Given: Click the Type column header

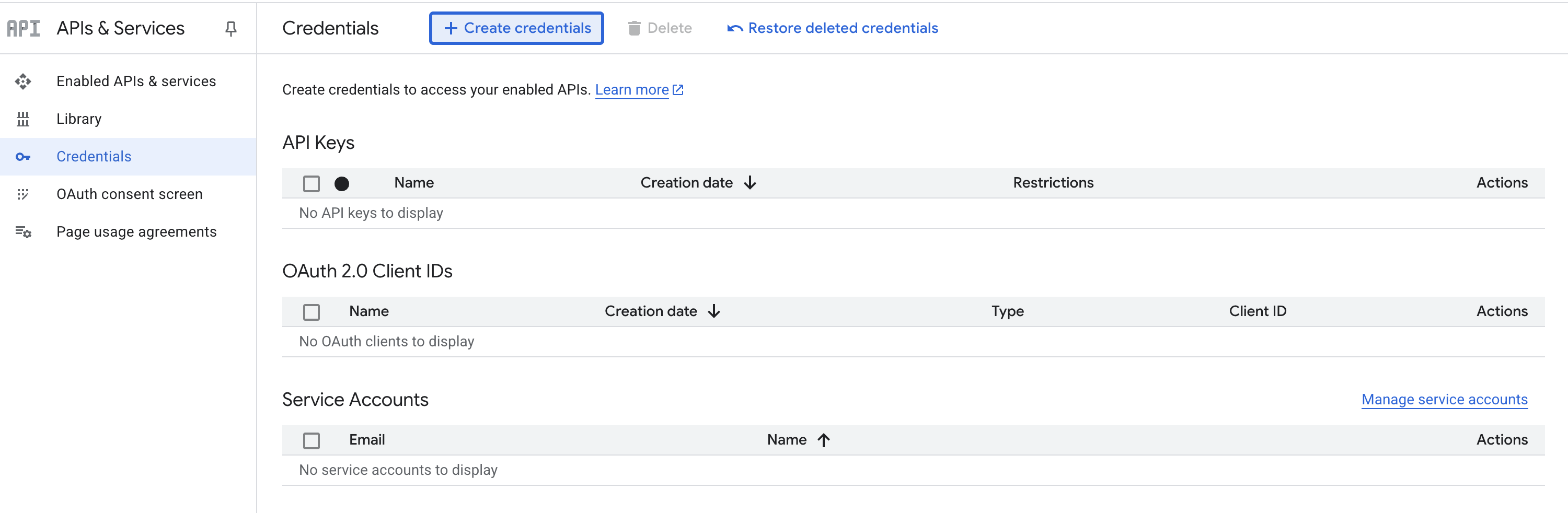Looking at the screenshot, I should [1007, 311].
